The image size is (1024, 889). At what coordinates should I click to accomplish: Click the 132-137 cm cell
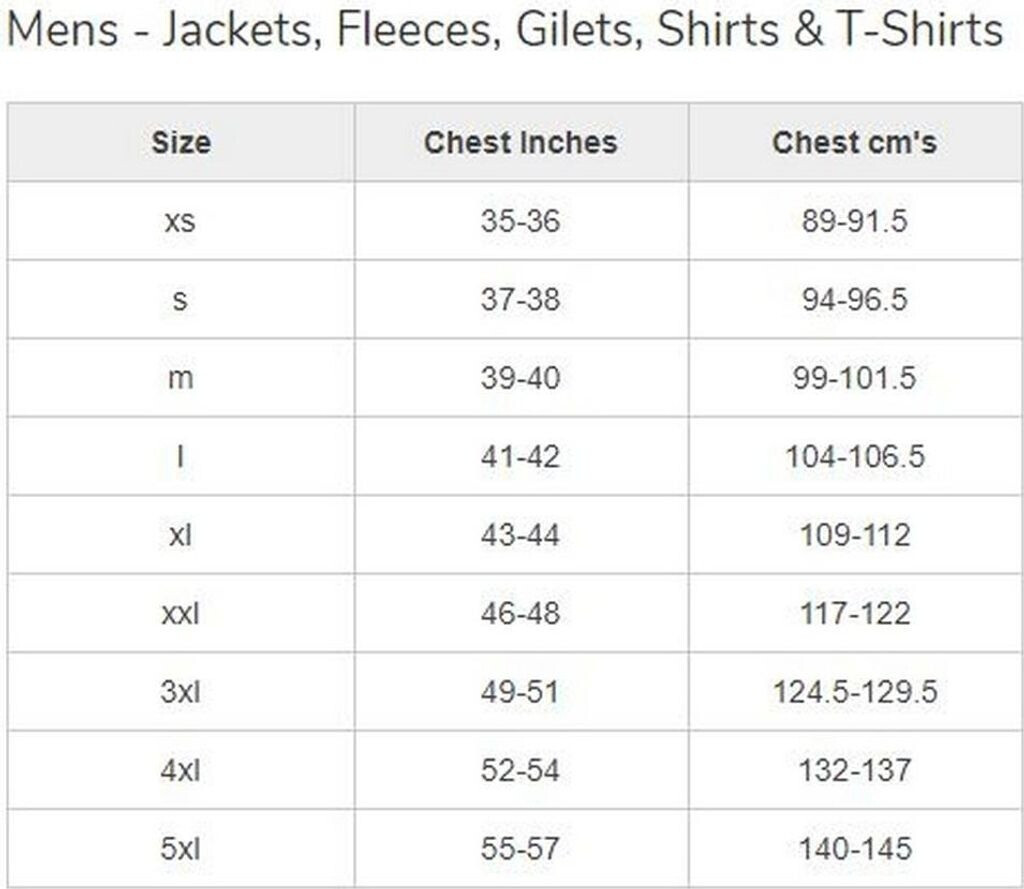pos(854,770)
